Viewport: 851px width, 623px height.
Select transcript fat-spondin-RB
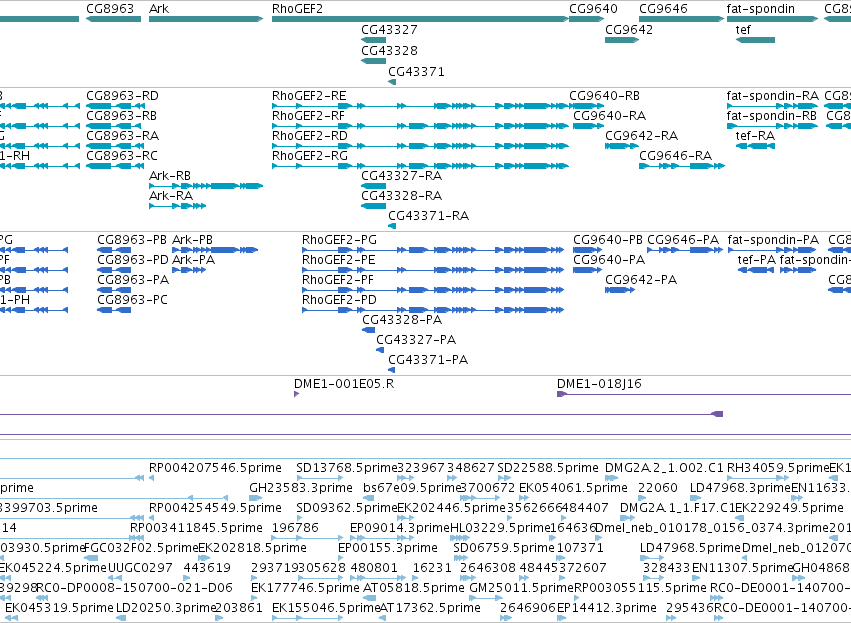[772, 116]
